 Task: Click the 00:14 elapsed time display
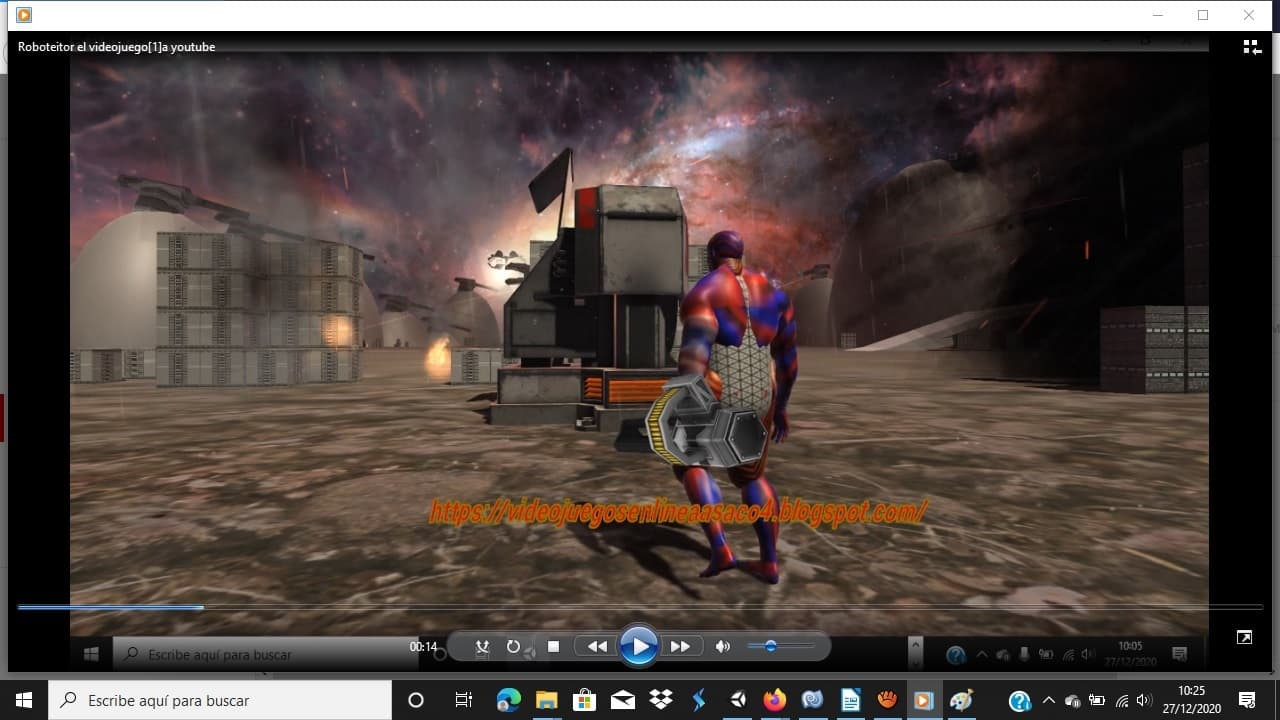click(423, 647)
